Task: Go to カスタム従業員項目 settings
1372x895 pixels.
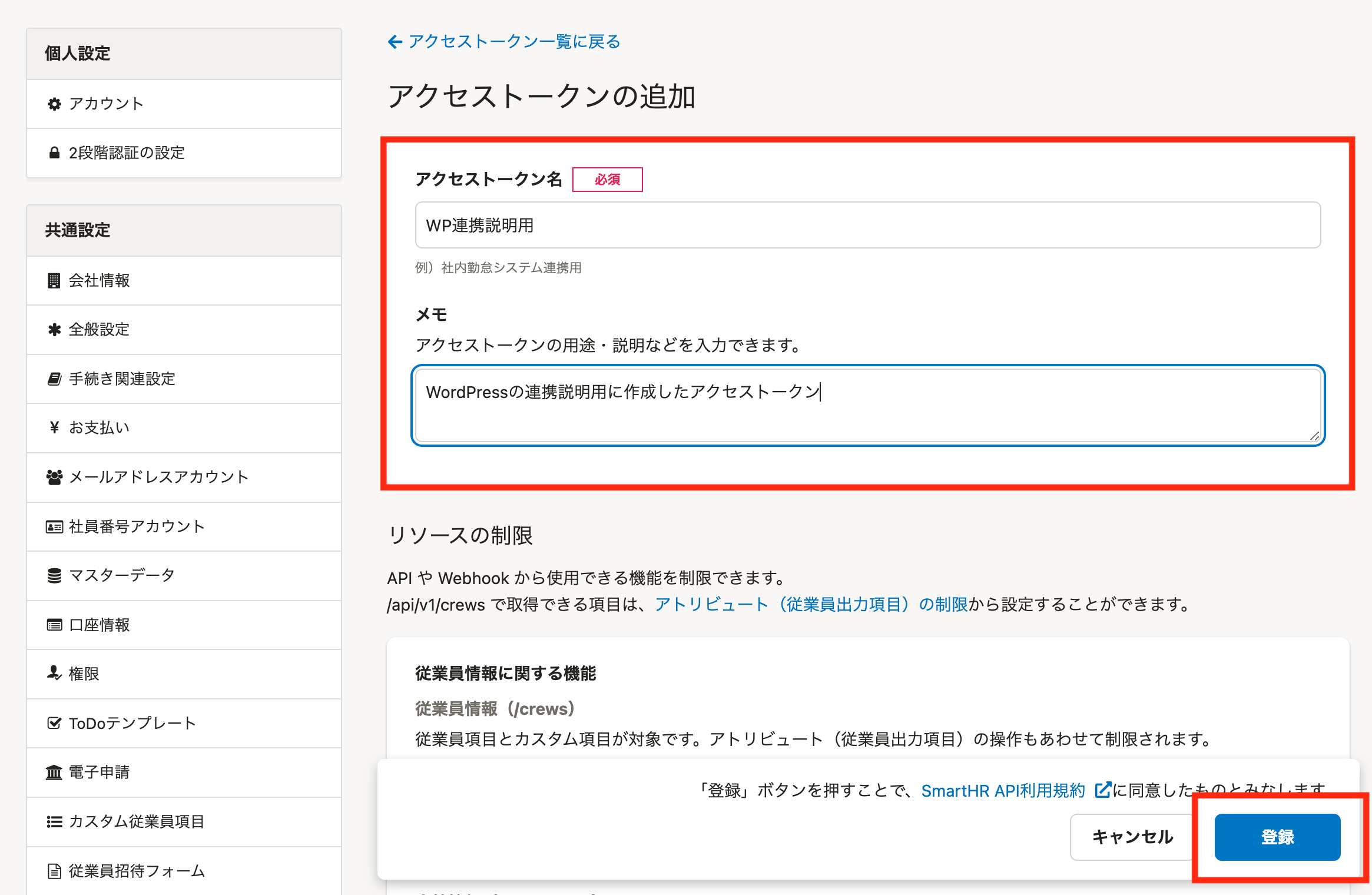Action: (x=137, y=821)
